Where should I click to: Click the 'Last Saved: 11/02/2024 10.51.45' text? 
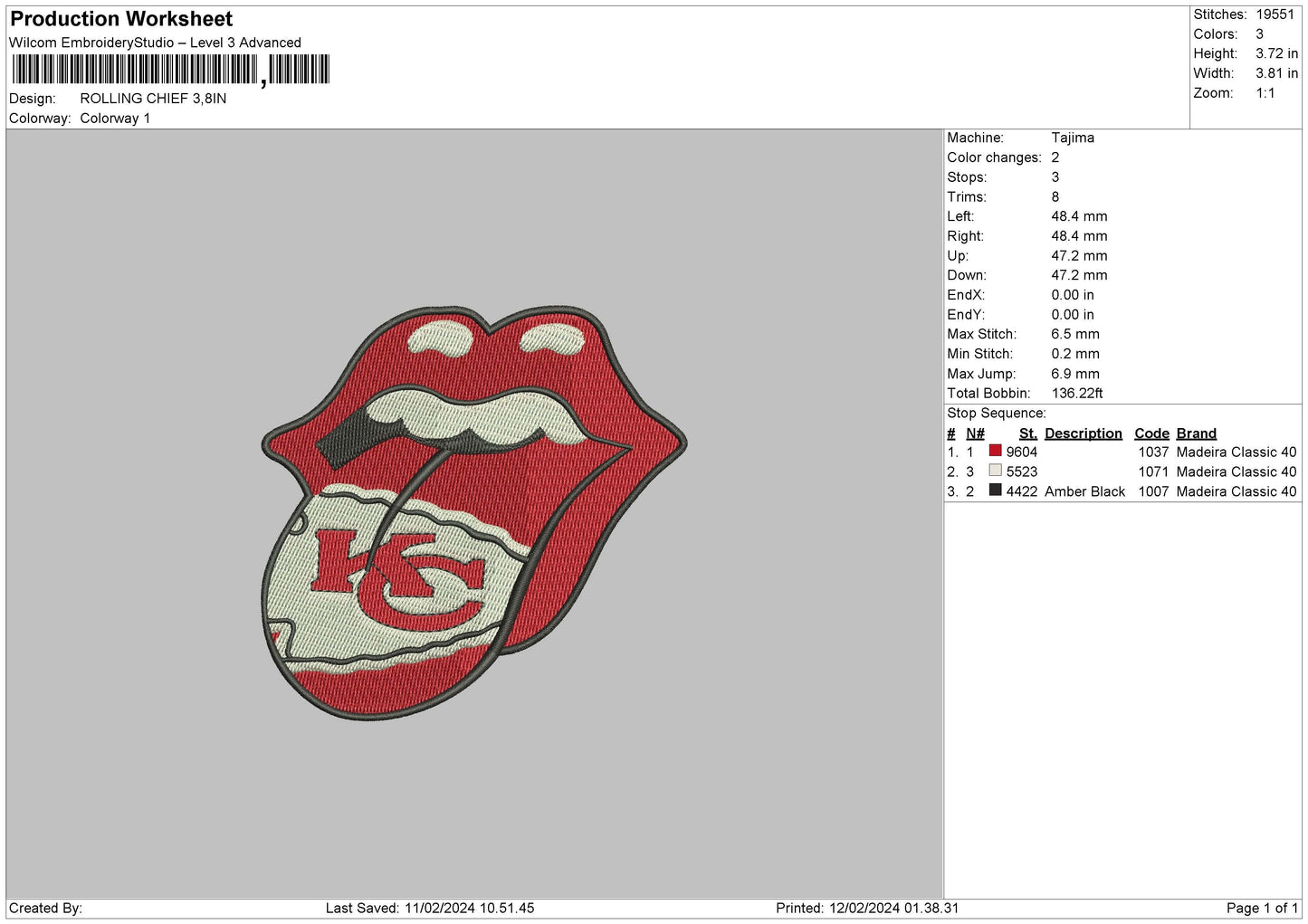point(430,909)
